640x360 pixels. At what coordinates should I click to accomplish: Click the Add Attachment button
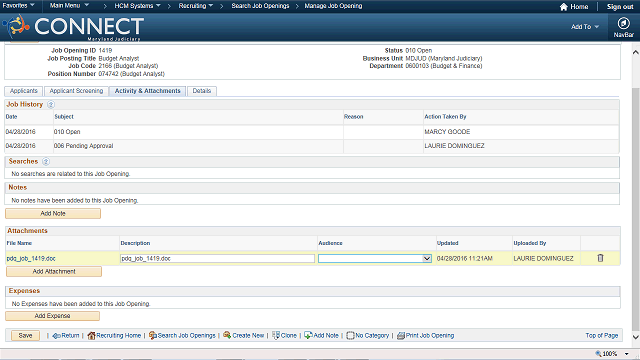click(x=54, y=271)
